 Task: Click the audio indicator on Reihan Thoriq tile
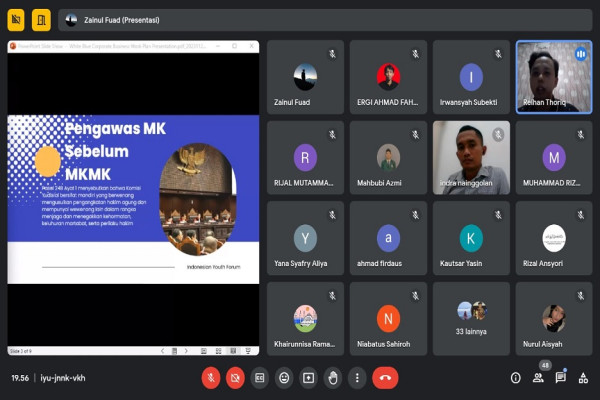click(x=581, y=54)
